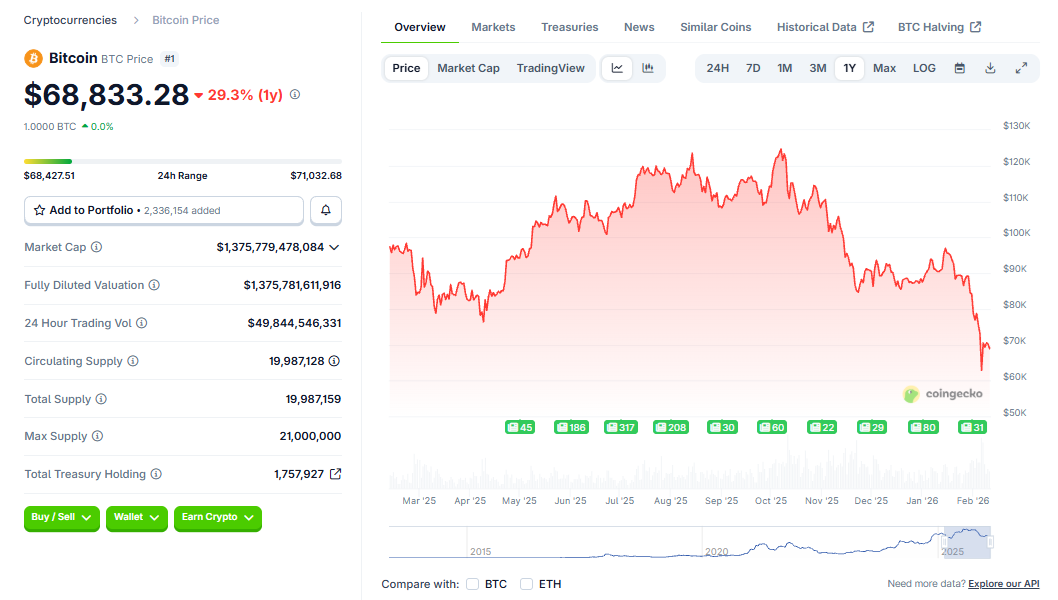The height and width of the screenshot is (600, 1058).
Task: Switch to the Markets tab
Action: [x=493, y=27]
